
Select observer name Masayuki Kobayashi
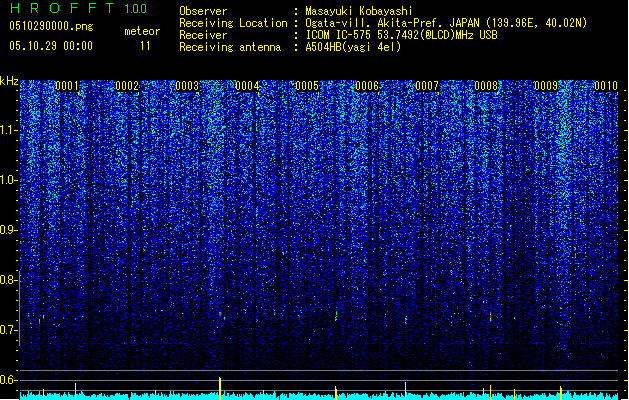pyautogui.click(x=359, y=11)
